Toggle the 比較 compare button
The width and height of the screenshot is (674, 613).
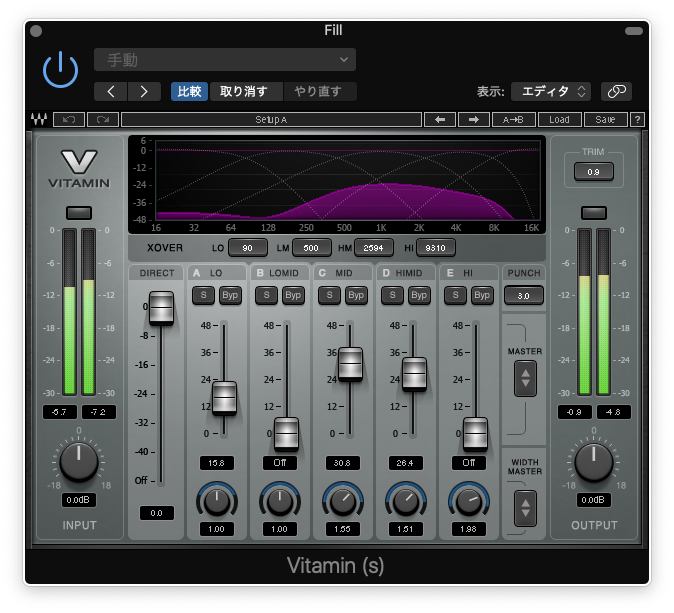tap(190, 92)
